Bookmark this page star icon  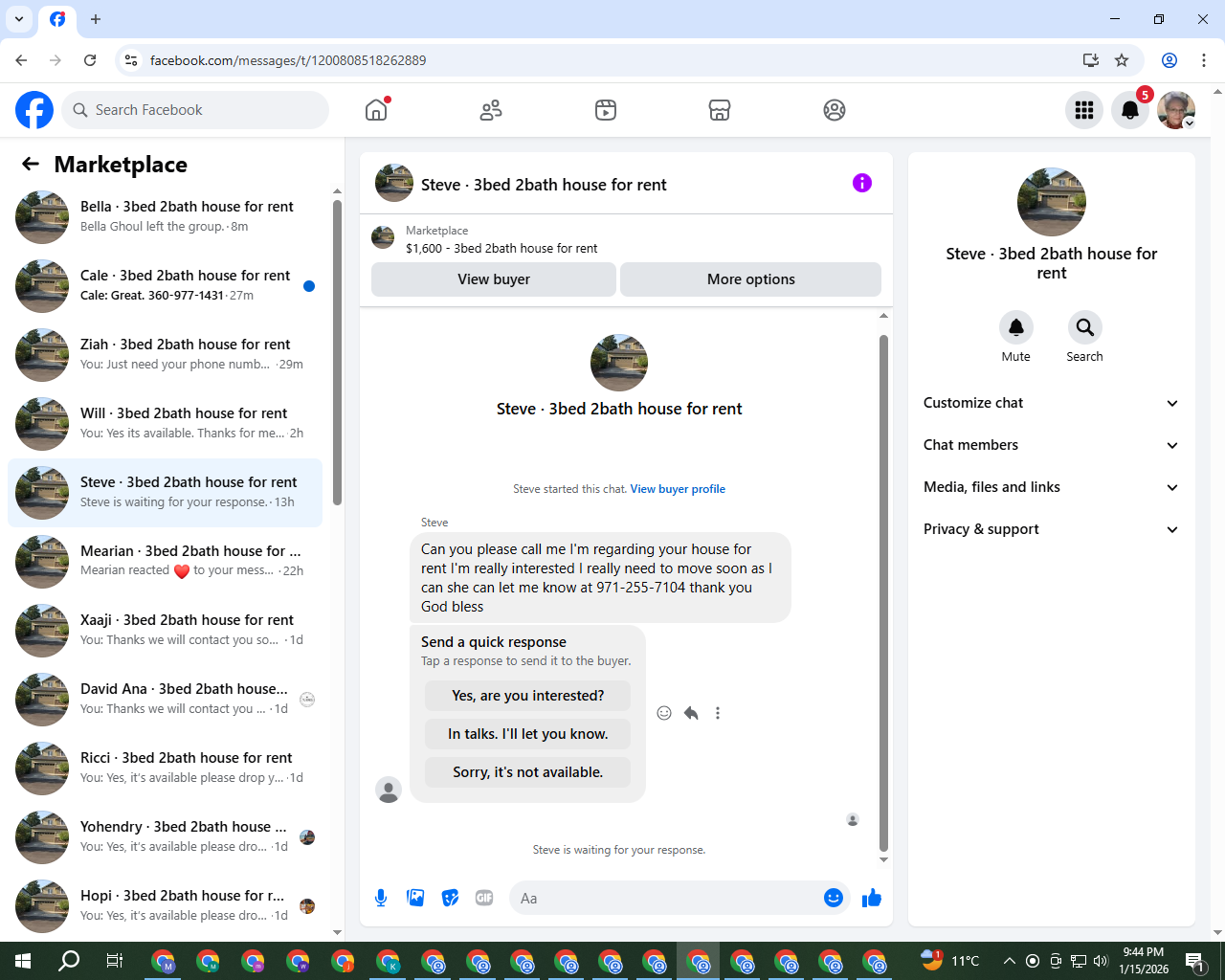pos(1122,60)
